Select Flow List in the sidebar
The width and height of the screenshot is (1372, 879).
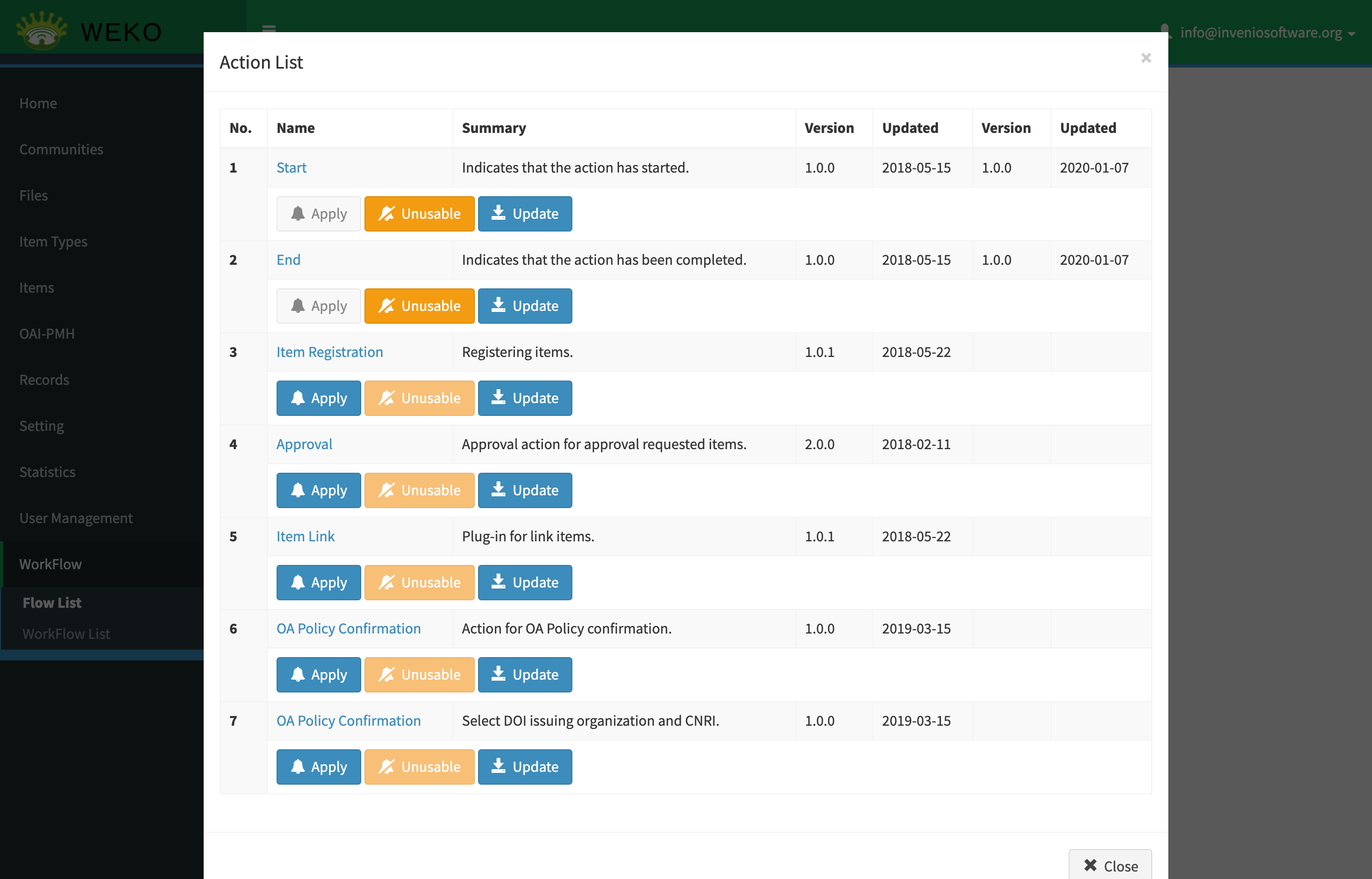(52, 603)
